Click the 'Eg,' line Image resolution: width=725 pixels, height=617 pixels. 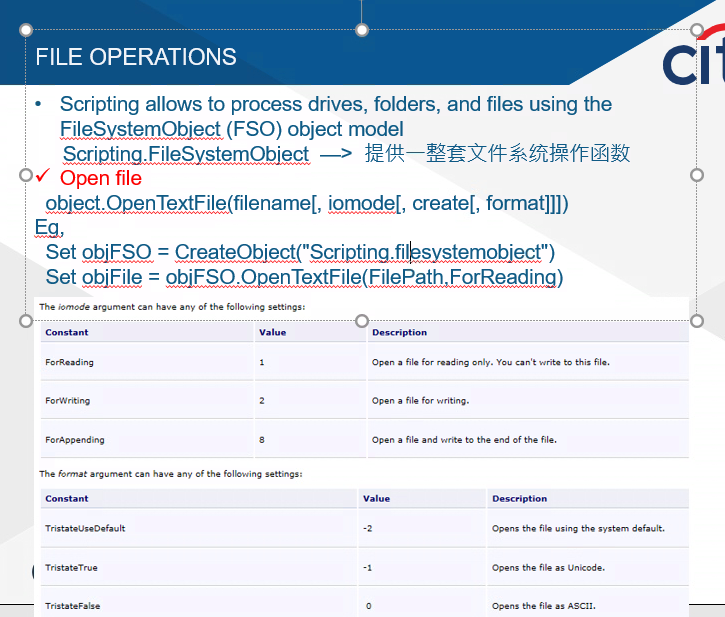tap(49, 228)
